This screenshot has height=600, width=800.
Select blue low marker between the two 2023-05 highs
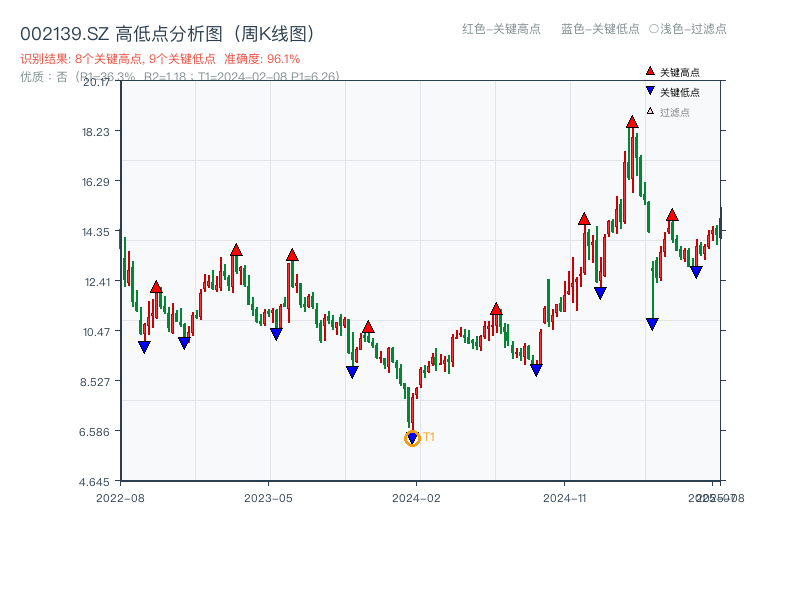276,334
